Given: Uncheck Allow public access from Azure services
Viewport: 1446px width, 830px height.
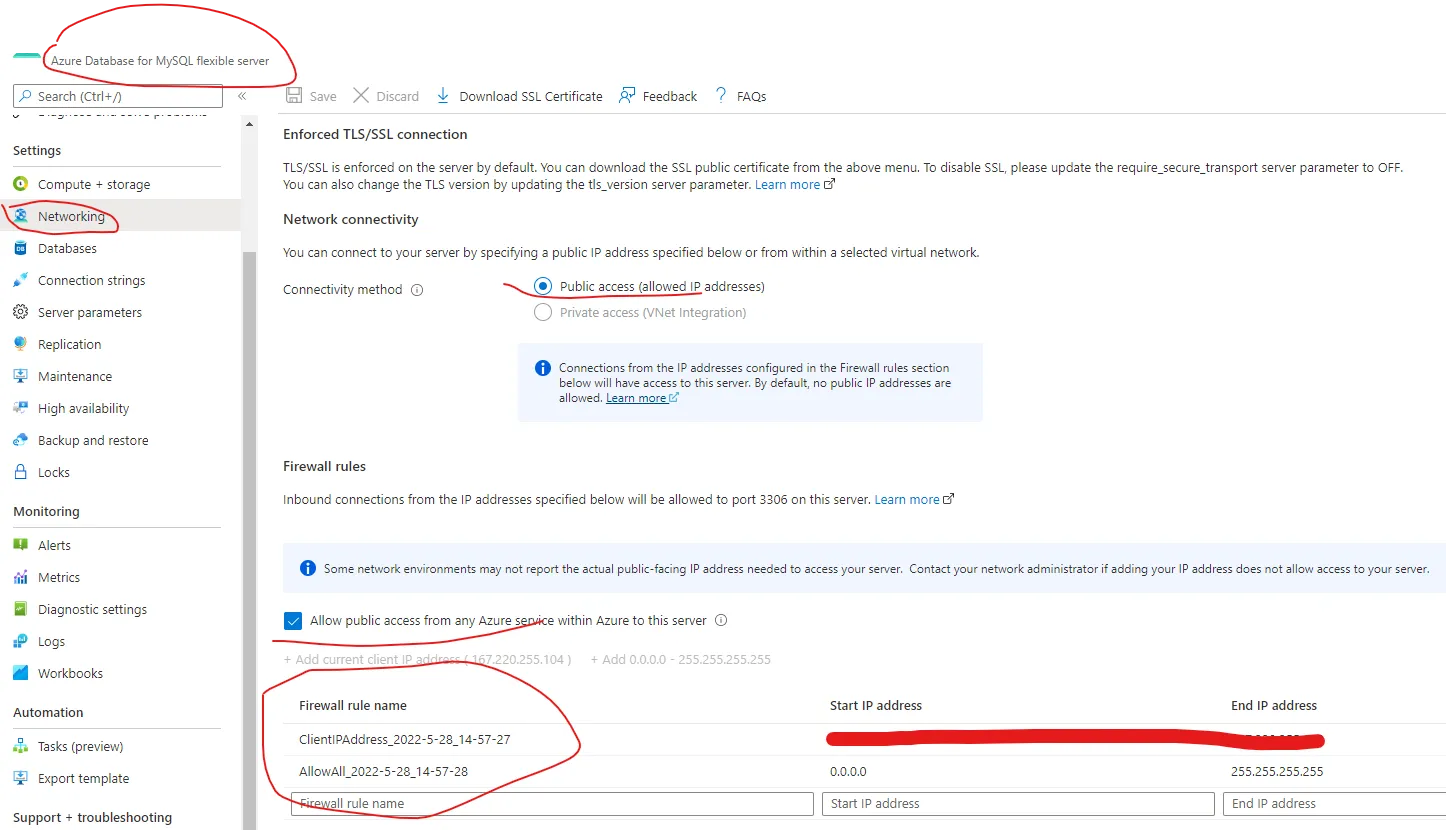Looking at the screenshot, I should (x=293, y=620).
